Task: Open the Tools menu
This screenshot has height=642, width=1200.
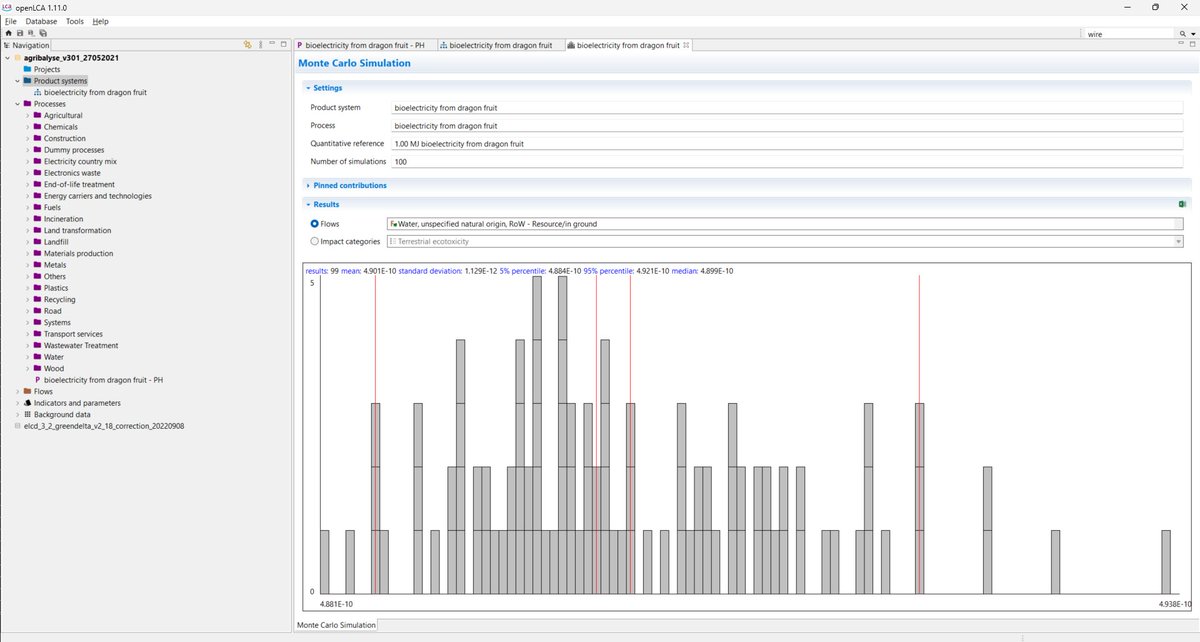Action: coord(75,21)
